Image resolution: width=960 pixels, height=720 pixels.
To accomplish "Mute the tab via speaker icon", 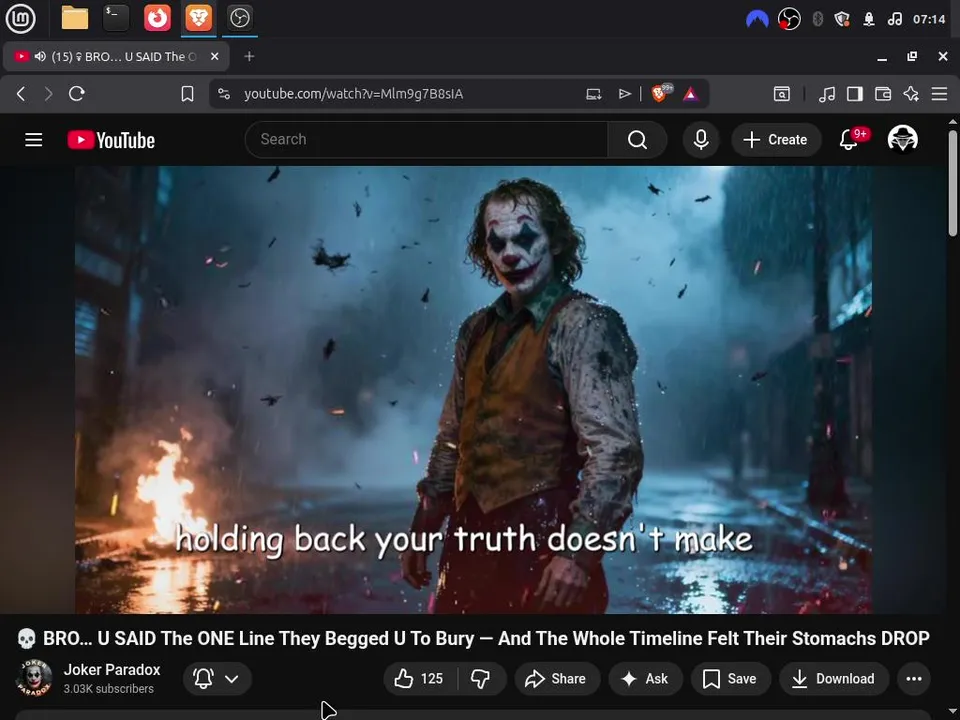I will (x=40, y=56).
